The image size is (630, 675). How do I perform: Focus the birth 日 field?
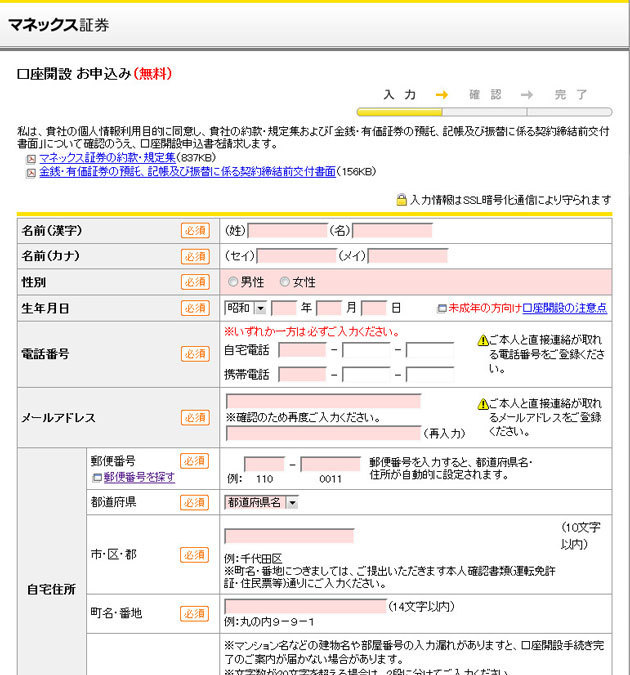pyautogui.click(x=374, y=308)
